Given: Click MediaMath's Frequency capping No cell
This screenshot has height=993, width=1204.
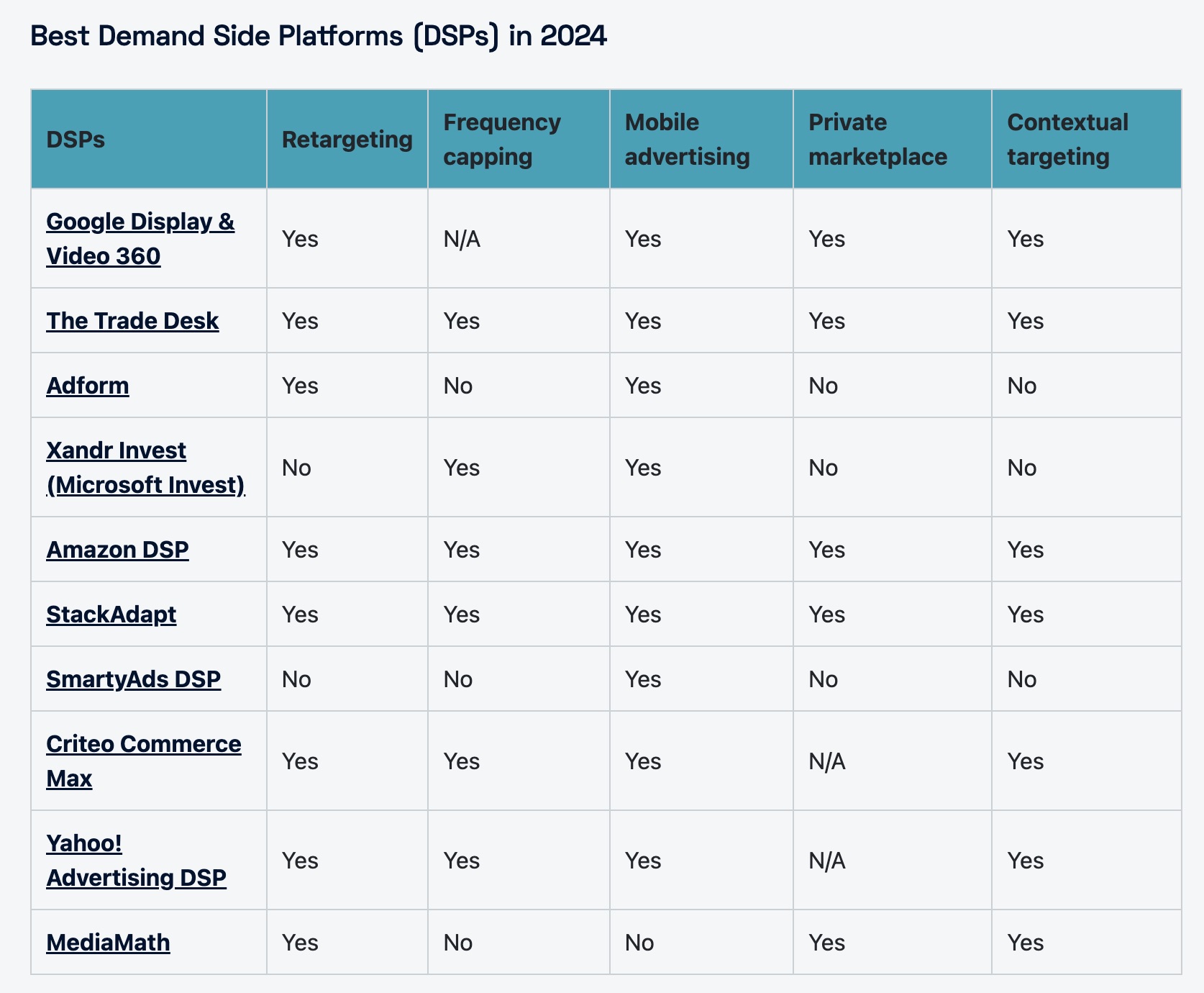Looking at the screenshot, I should 519,943.
